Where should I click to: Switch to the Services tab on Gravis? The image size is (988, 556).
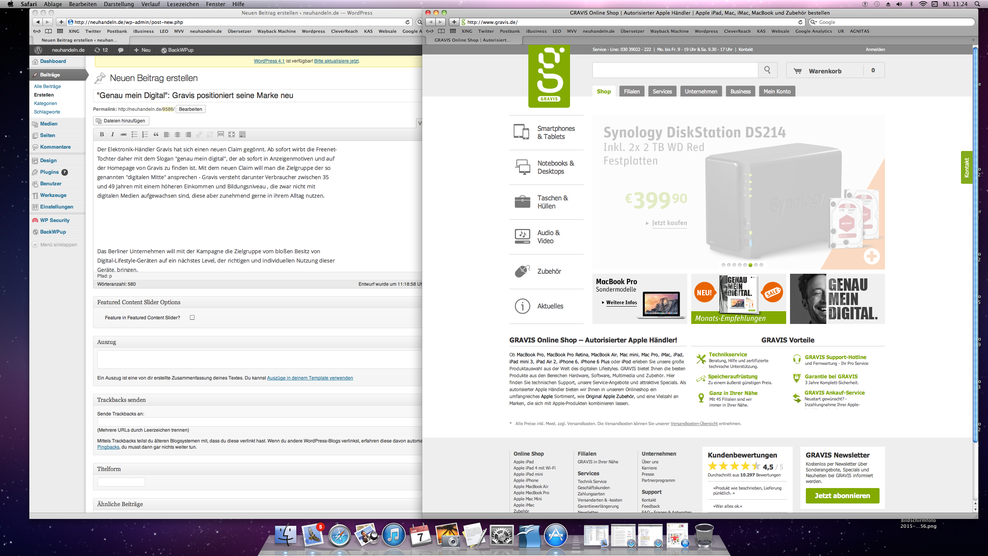point(662,91)
